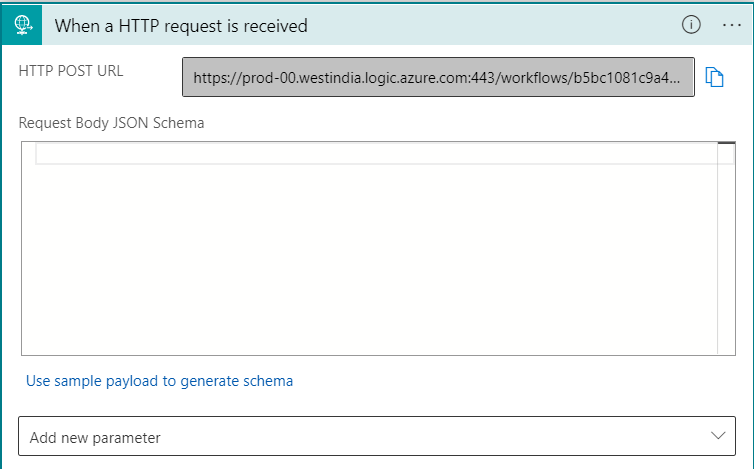Click the blank header area beside the trigger title

tap(490, 25)
